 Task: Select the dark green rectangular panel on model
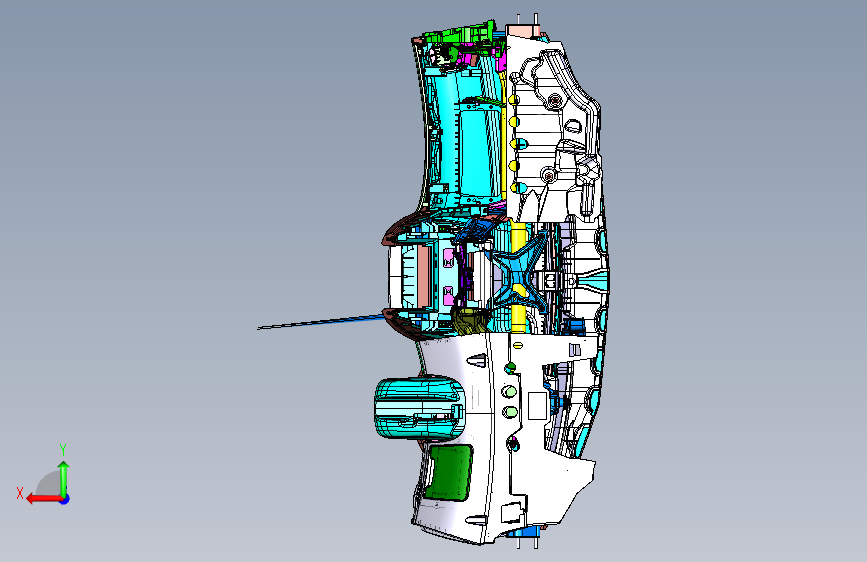coord(450,473)
